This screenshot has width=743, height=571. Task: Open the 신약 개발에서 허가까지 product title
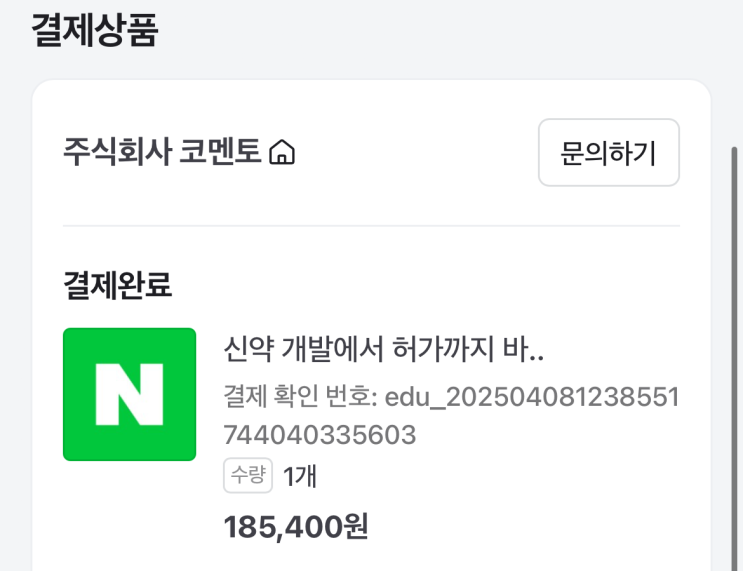383,350
